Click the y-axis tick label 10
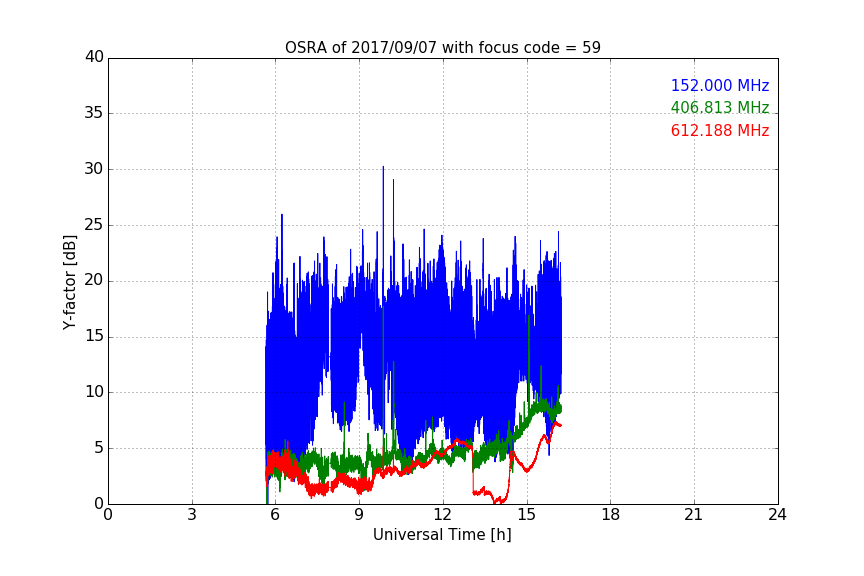864x576 pixels. [94, 392]
